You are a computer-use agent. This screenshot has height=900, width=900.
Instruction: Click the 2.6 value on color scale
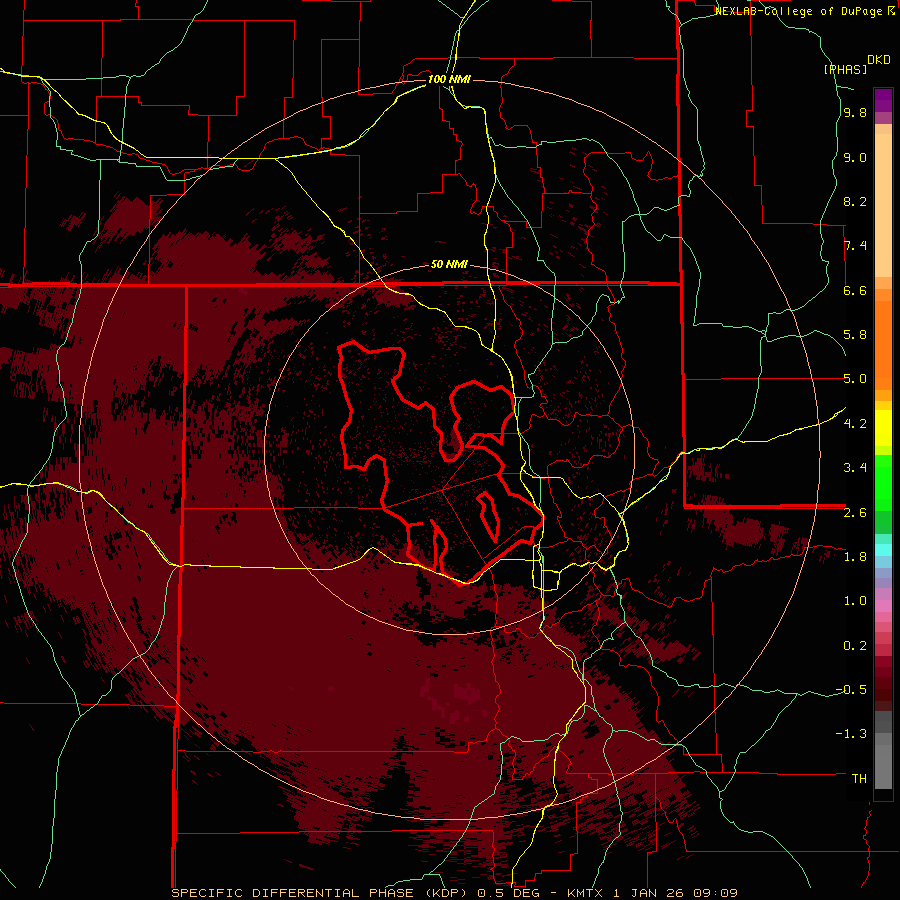[x=855, y=513]
